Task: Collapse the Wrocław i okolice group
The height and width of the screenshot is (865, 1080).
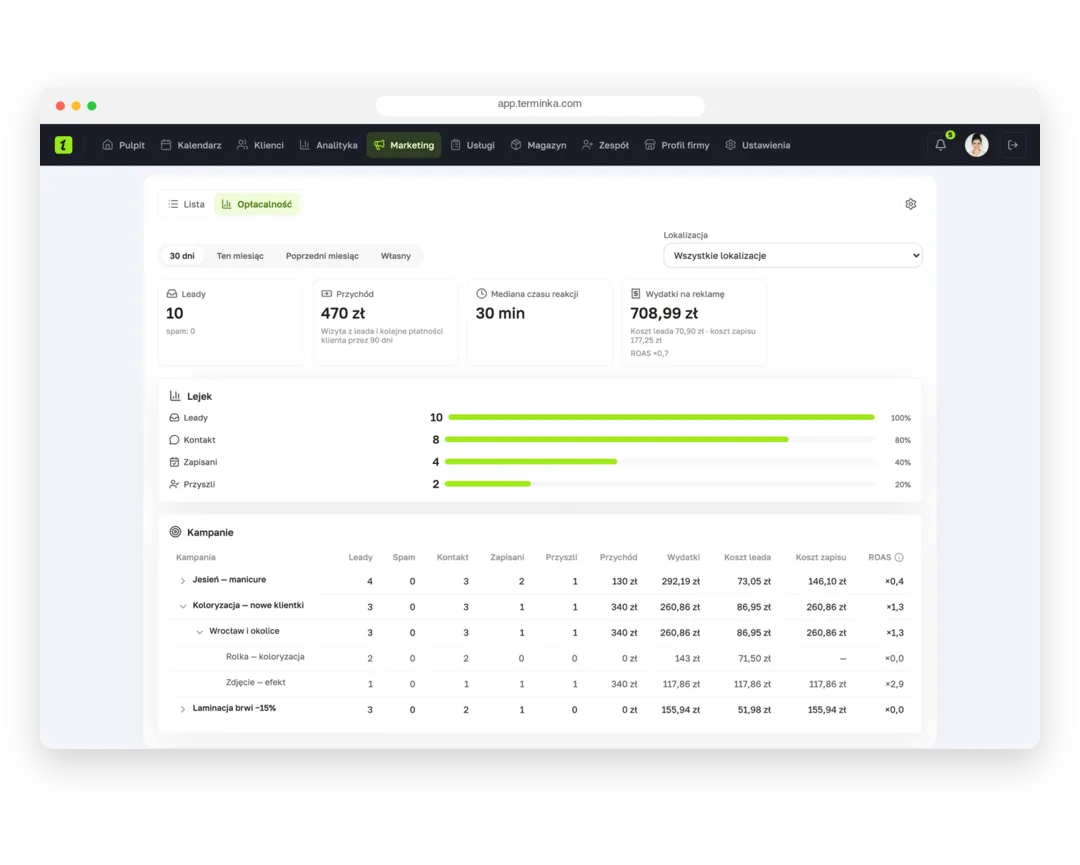Action: click(199, 632)
